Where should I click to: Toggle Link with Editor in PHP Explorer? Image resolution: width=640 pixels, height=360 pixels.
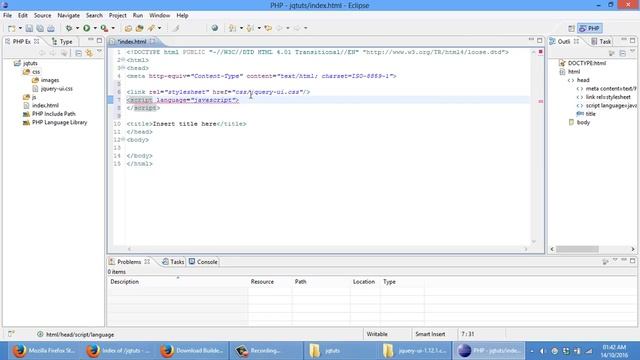(x=89, y=53)
